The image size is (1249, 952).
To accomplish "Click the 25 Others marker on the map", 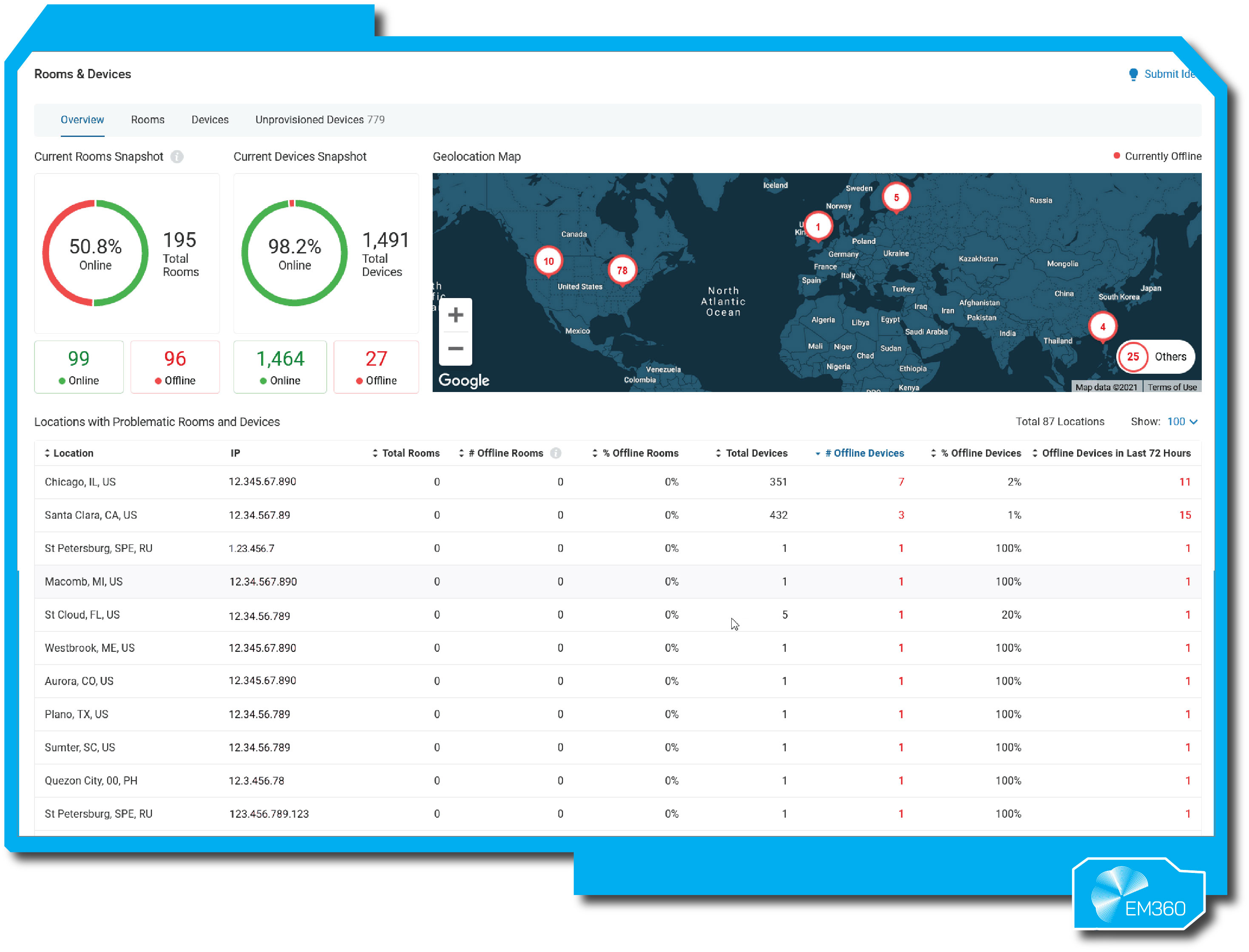I will pyautogui.click(x=1132, y=357).
